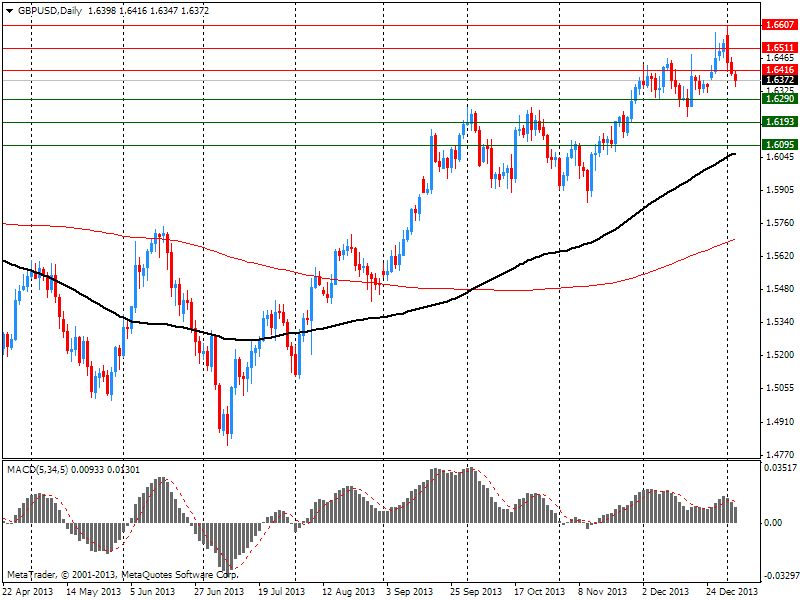Click the 1.6607 red resistance price label

[780, 24]
